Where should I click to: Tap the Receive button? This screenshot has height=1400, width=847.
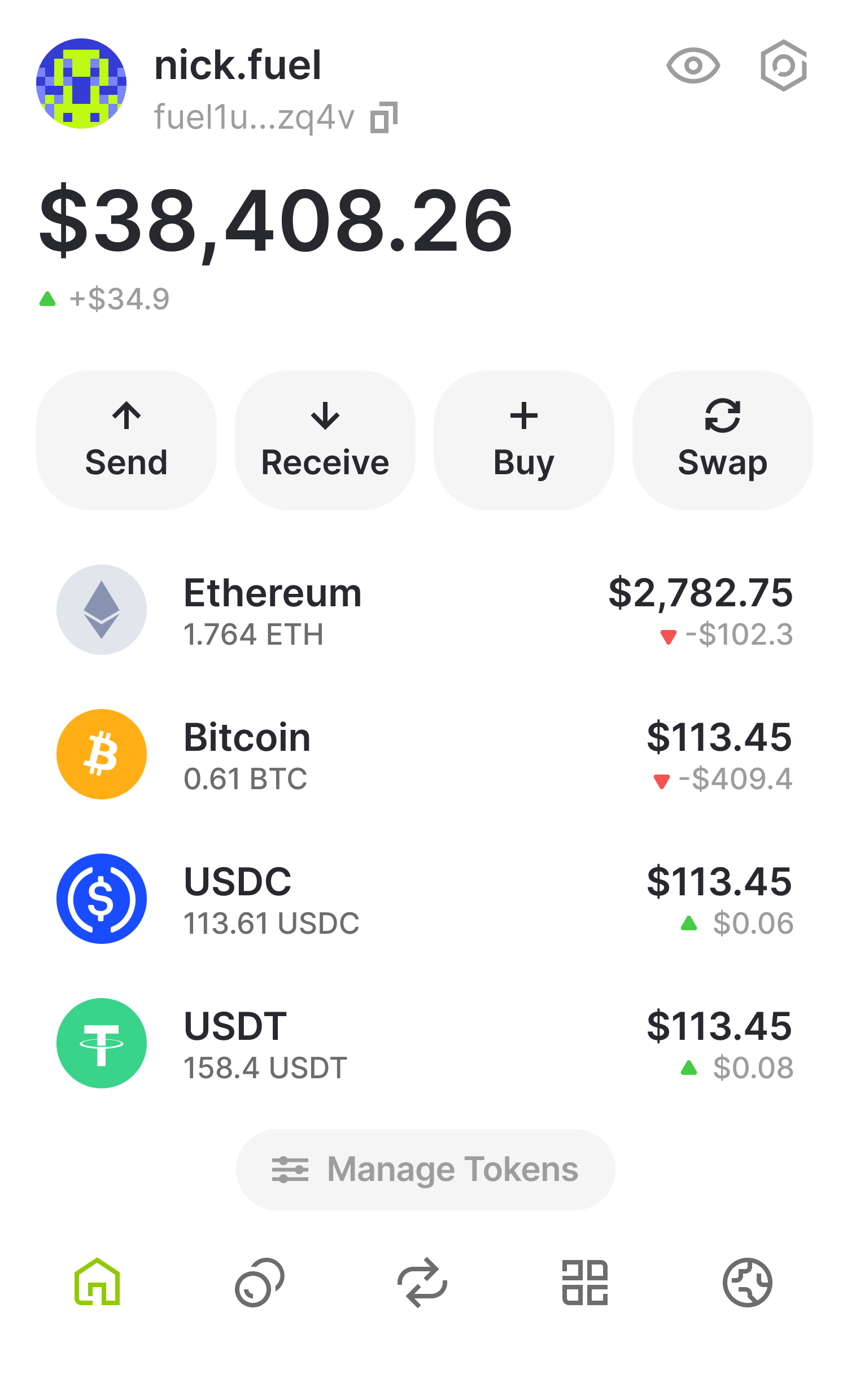point(325,440)
